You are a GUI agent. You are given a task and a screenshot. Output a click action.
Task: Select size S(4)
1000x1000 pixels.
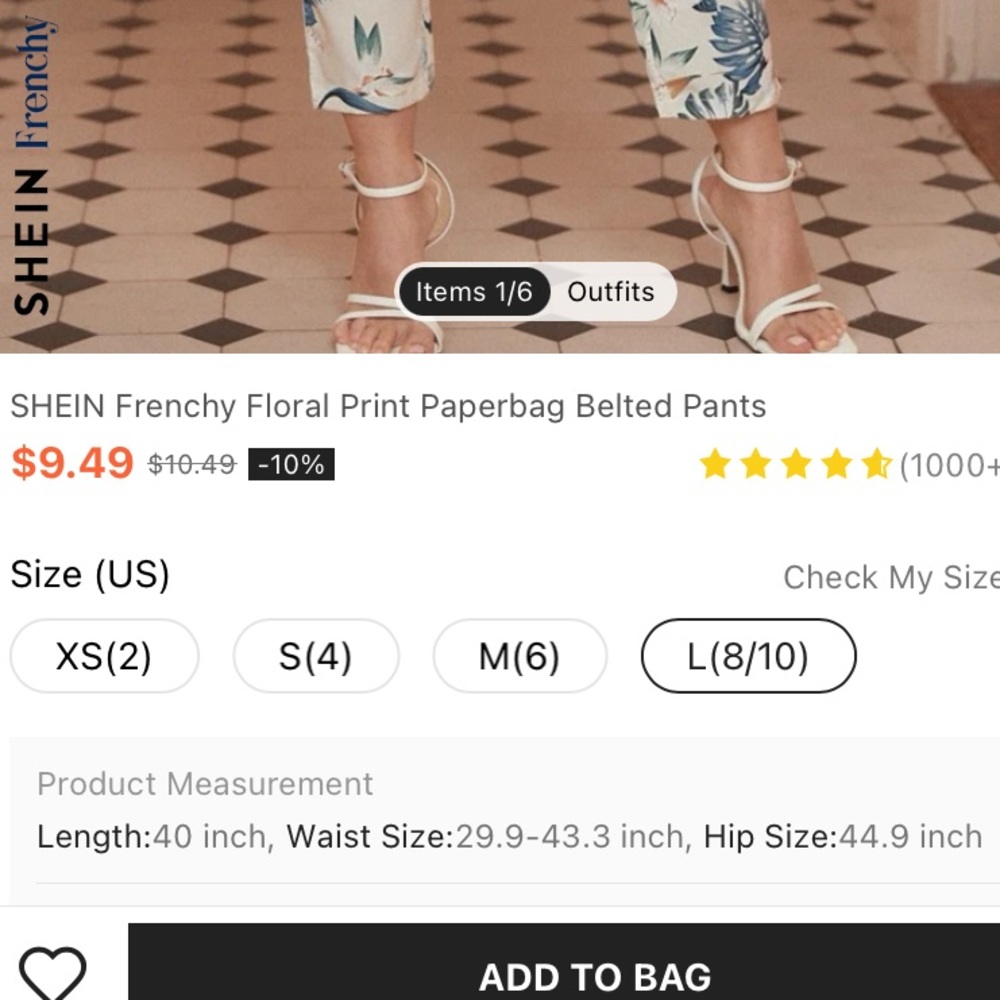316,656
